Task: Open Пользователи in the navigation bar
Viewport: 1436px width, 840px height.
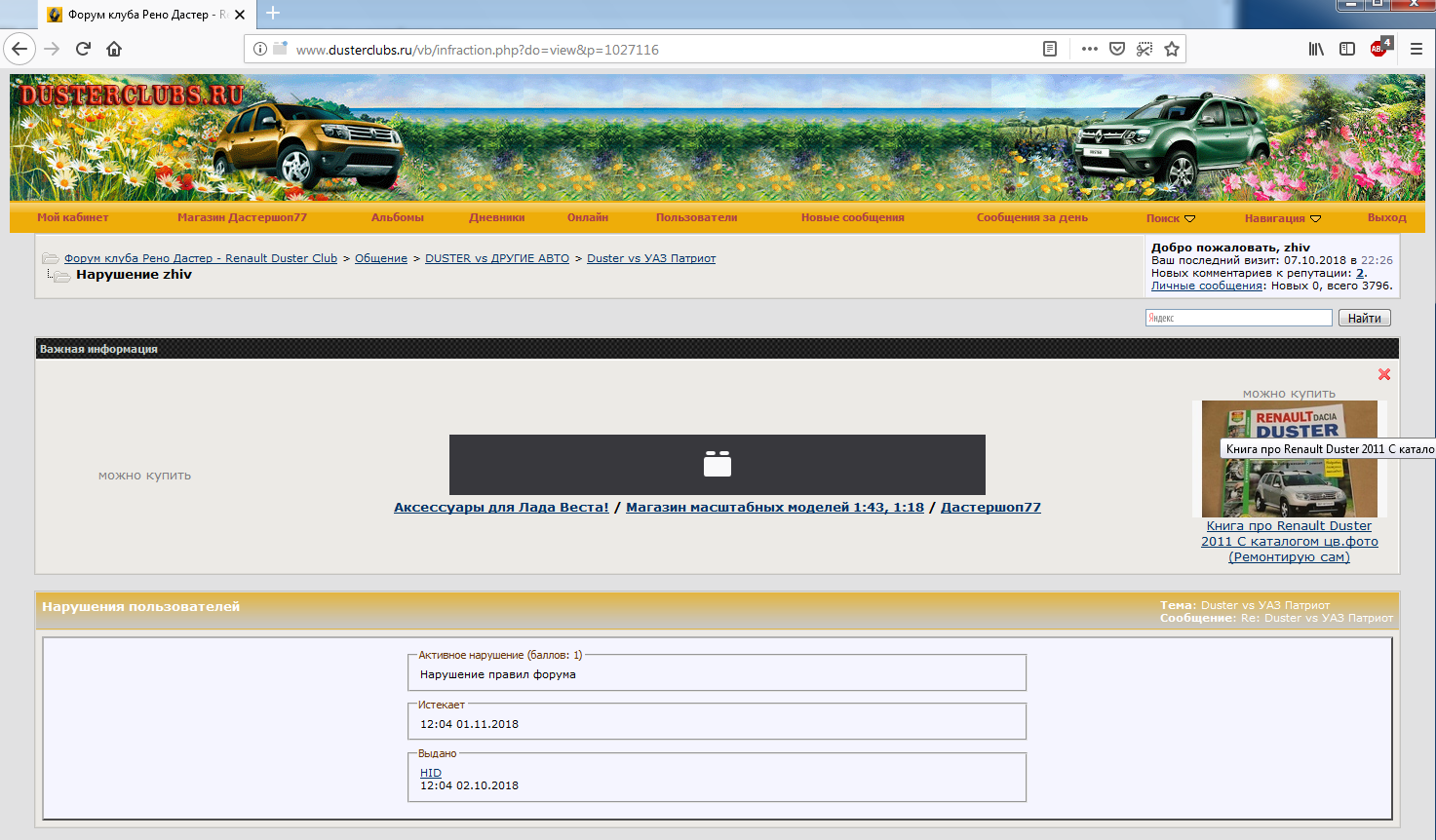Action: pyautogui.click(x=697, y=217)
